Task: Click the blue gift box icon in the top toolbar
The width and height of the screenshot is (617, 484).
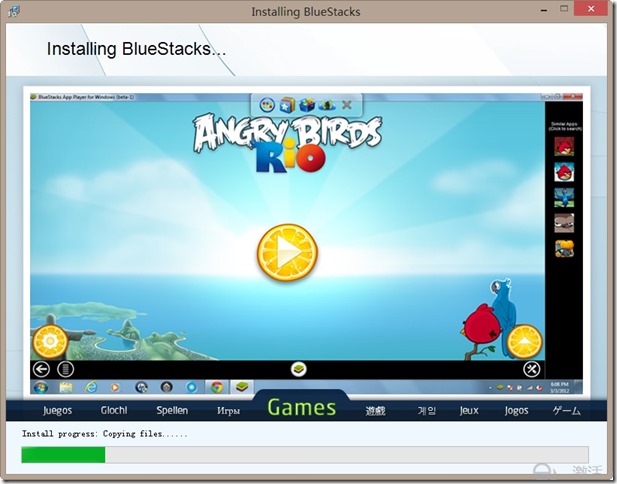Action: coord(307,105)
